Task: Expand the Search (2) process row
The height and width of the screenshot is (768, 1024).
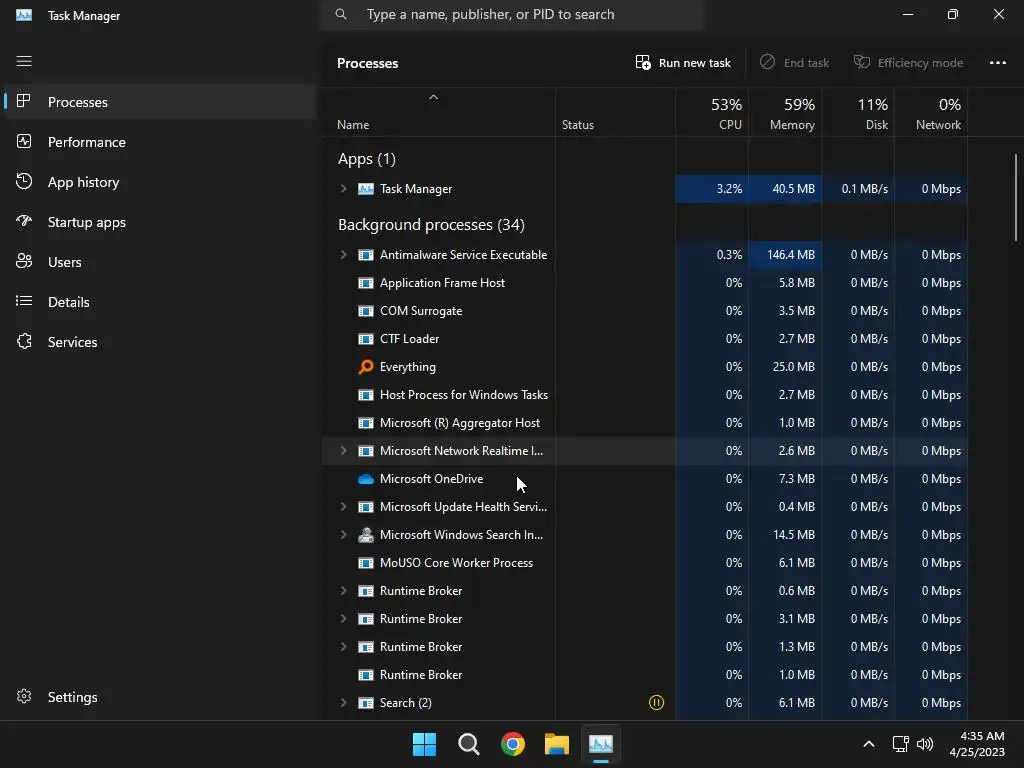Action: (344, 703)
